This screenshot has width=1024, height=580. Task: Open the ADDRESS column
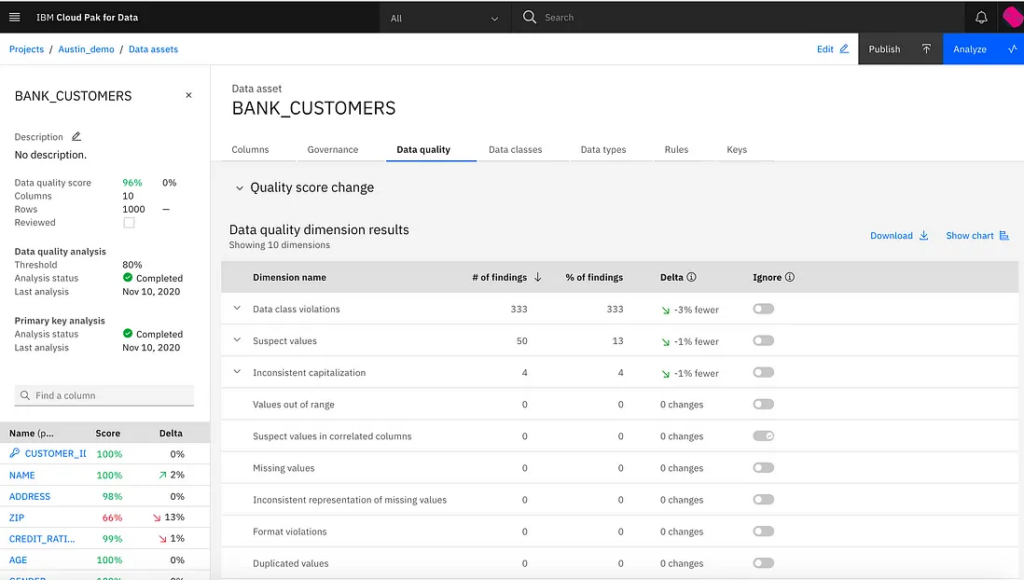click(x=29, y=496)
